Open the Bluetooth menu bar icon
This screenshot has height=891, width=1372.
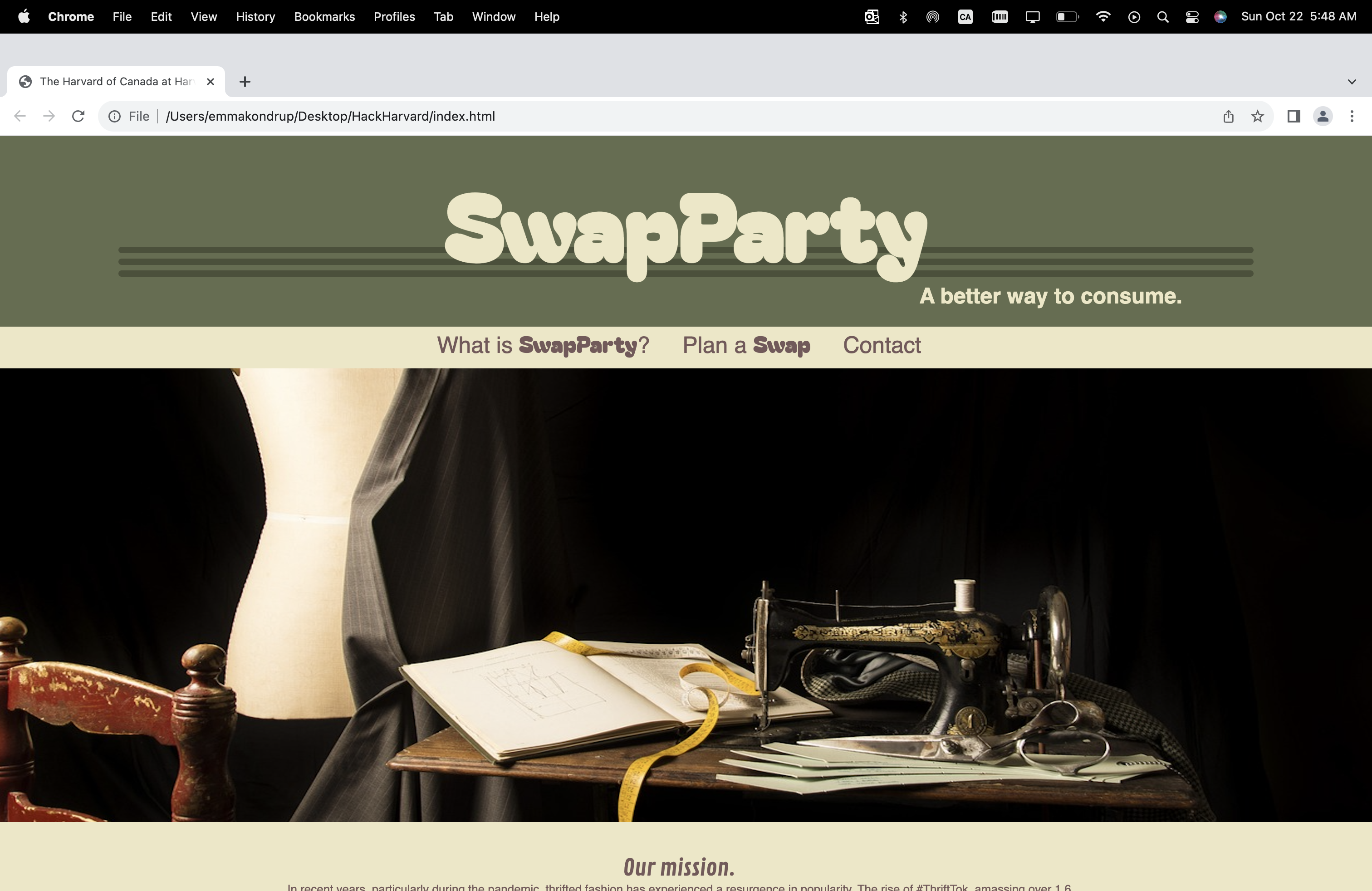tap(903, 17)
